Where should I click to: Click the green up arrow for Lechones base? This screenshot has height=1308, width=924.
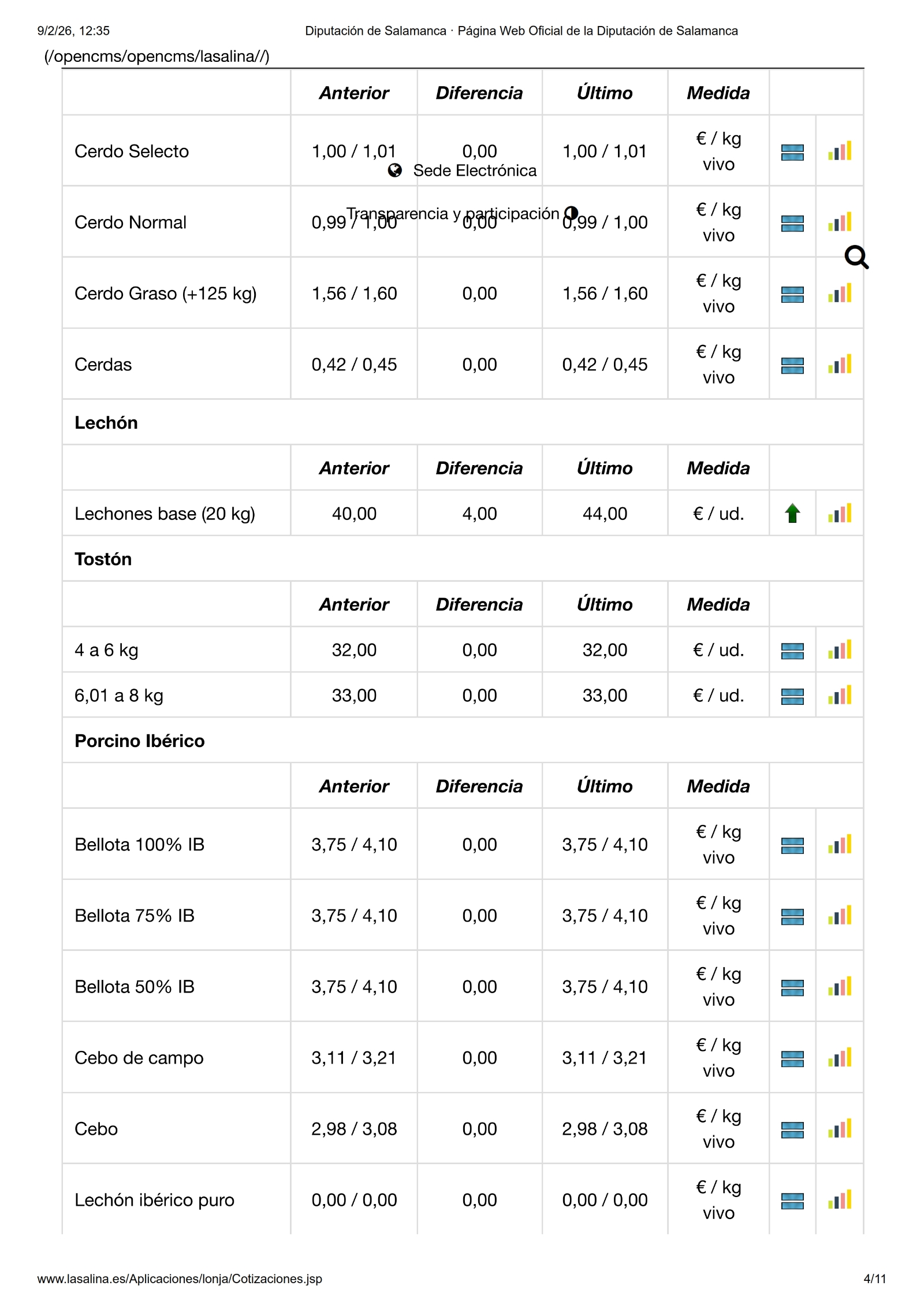point(792,513)
